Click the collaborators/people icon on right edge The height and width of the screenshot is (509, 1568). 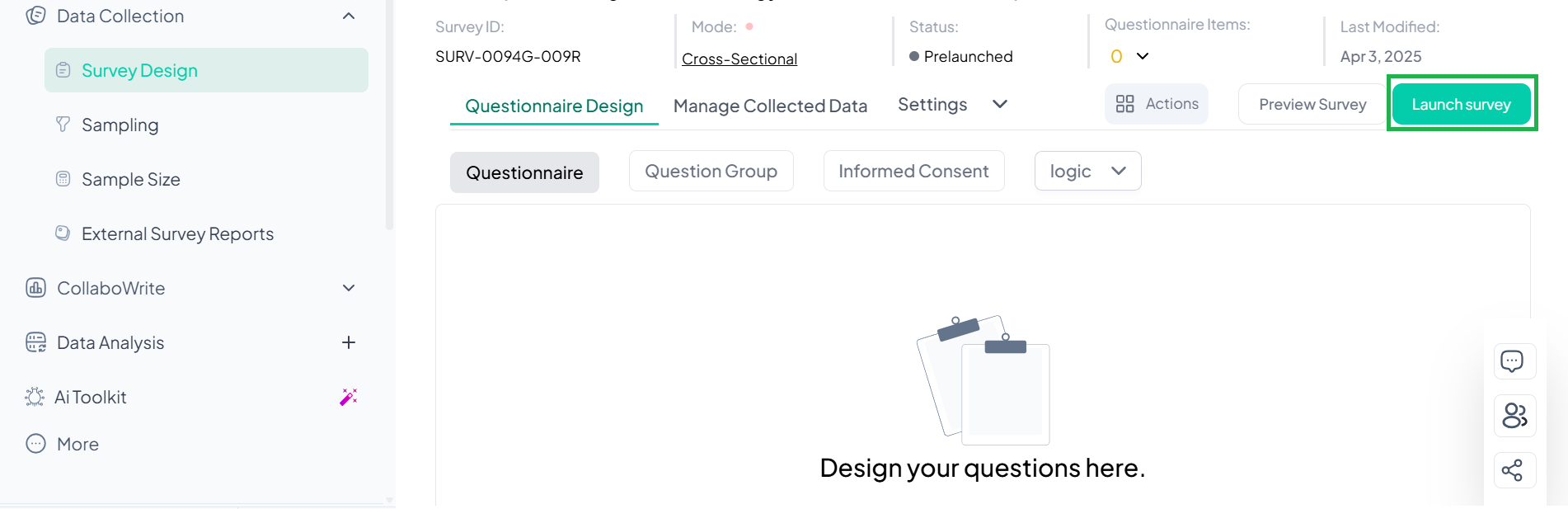(1514, 416)
